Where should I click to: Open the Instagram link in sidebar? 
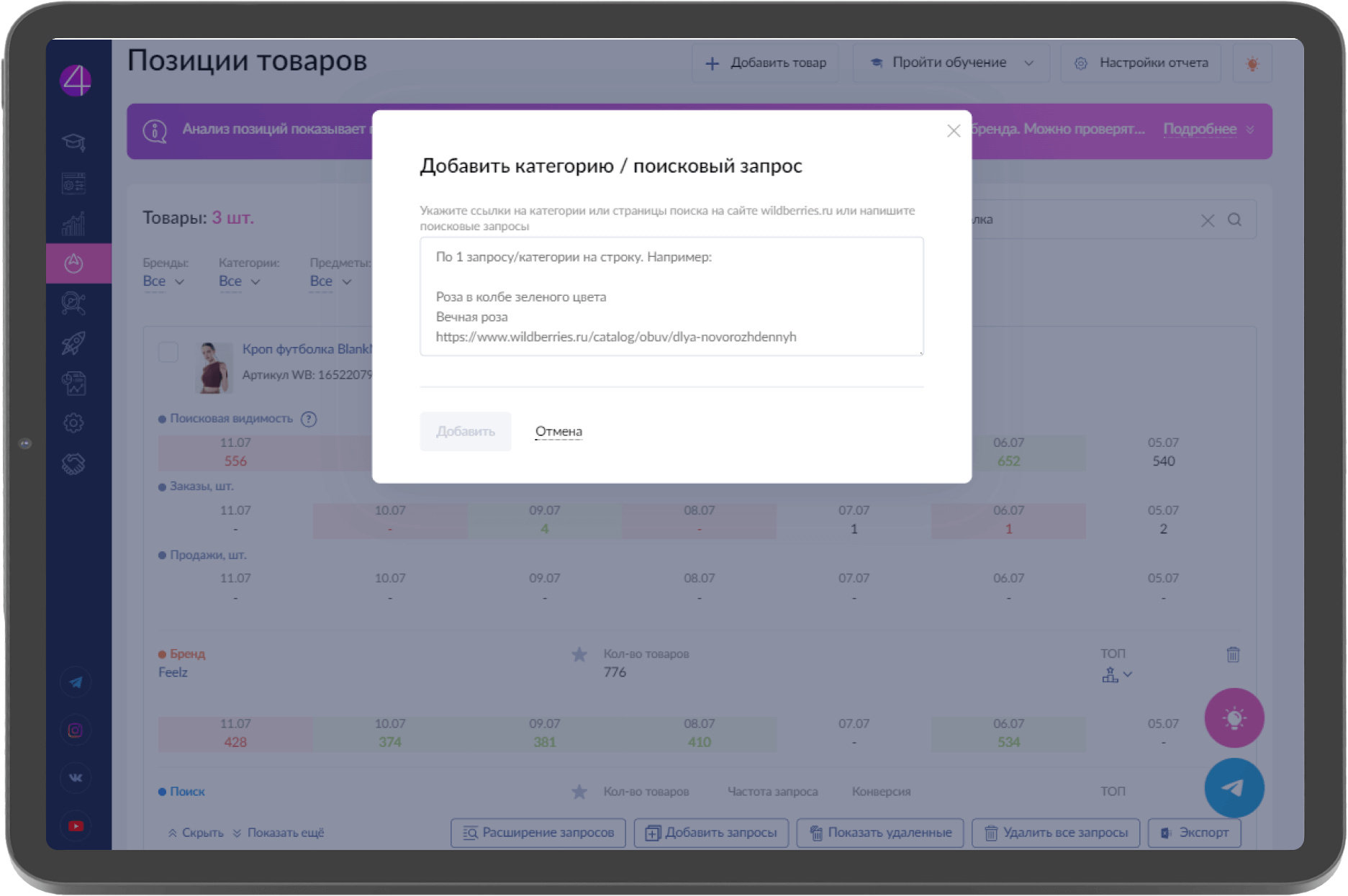[x=76, y=730]
